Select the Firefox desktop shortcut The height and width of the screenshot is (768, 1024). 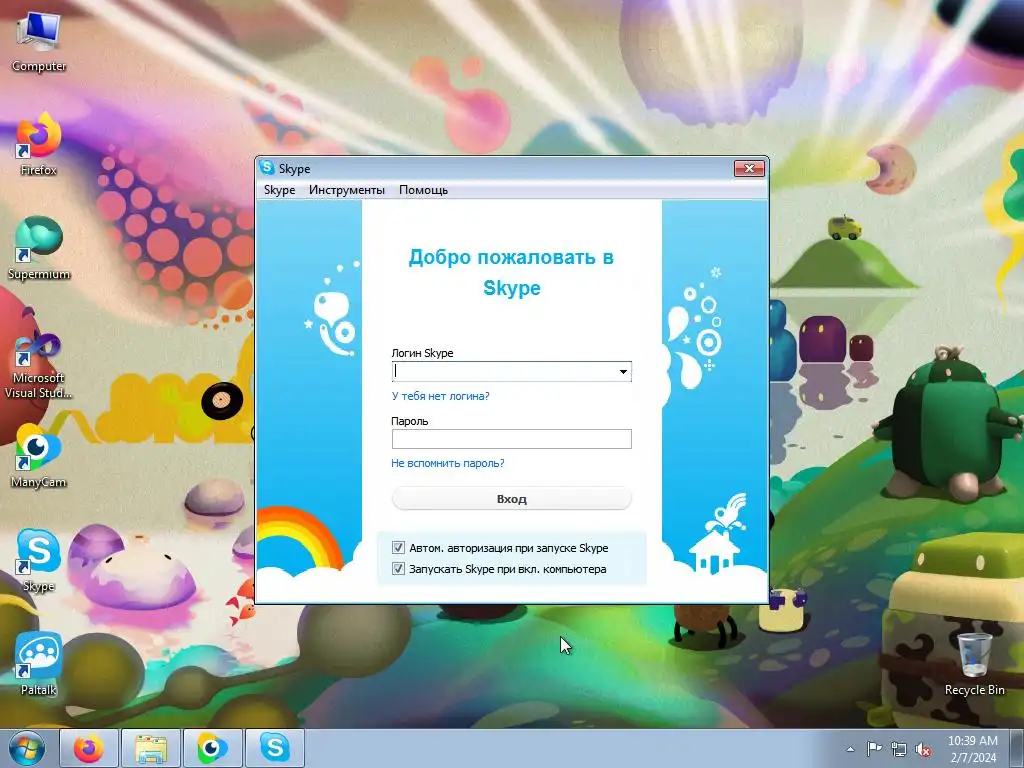39,144
